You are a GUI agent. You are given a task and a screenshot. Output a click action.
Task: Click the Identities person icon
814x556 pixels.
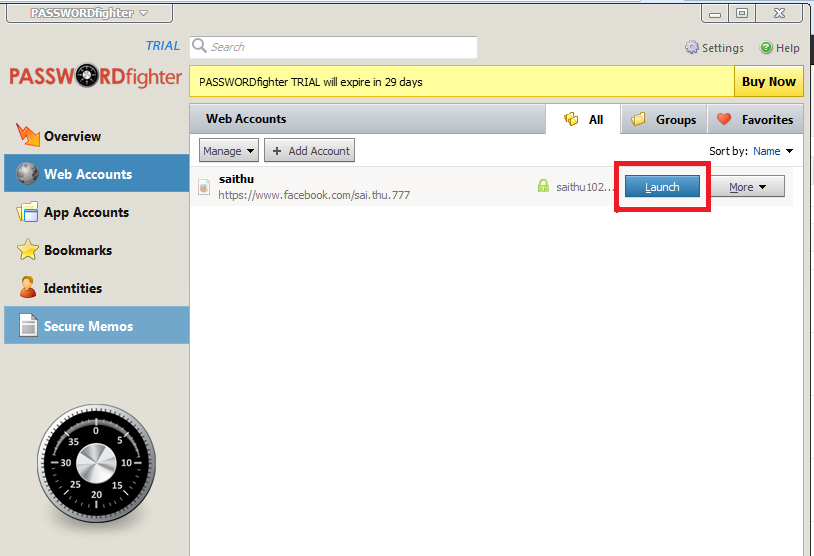pos(28,287)
